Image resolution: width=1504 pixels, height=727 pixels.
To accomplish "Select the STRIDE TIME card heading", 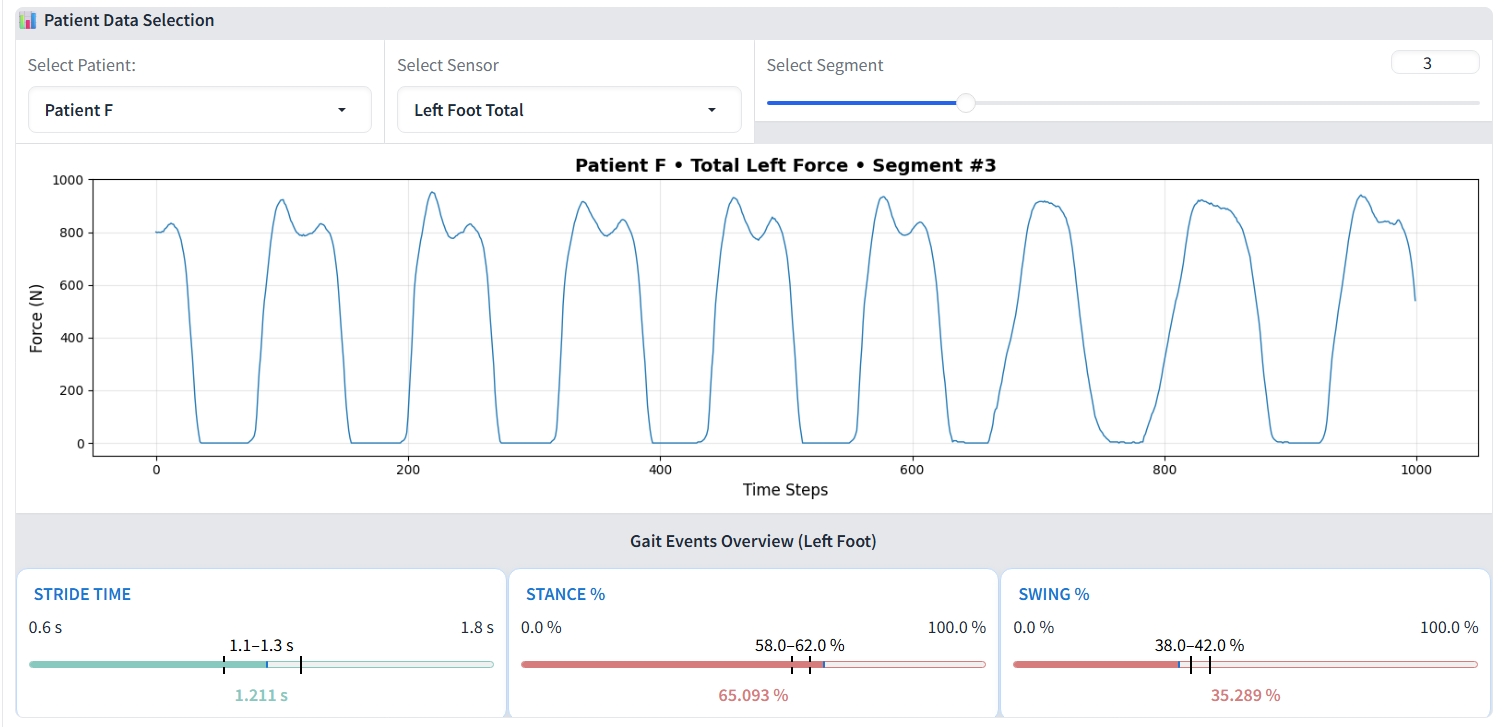I will tap(82, 594).
